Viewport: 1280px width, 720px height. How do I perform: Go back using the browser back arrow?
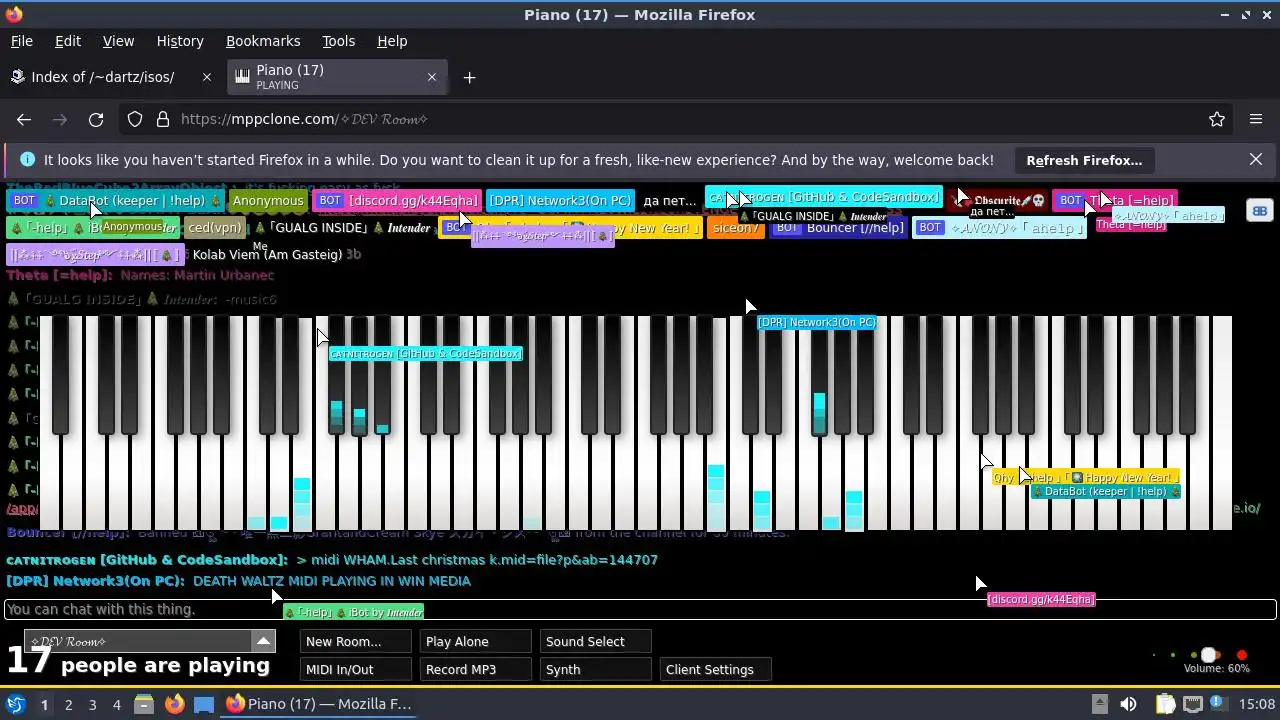click(24, 119)
